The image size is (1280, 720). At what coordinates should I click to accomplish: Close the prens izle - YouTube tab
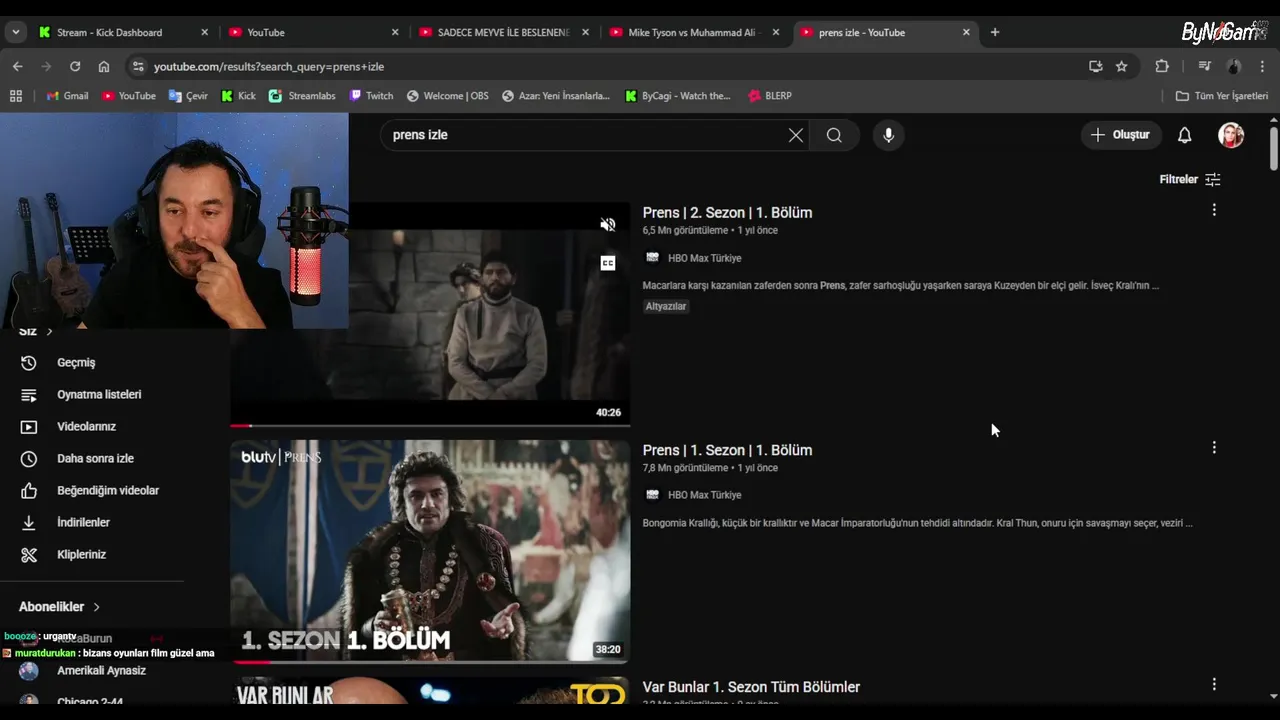(x=966, y=33)
